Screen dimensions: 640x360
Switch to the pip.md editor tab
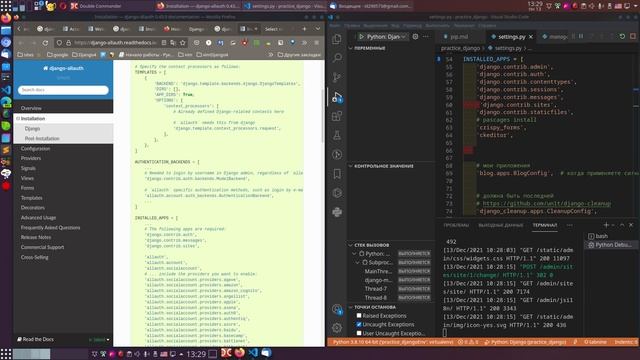click(x=458, y=37)
